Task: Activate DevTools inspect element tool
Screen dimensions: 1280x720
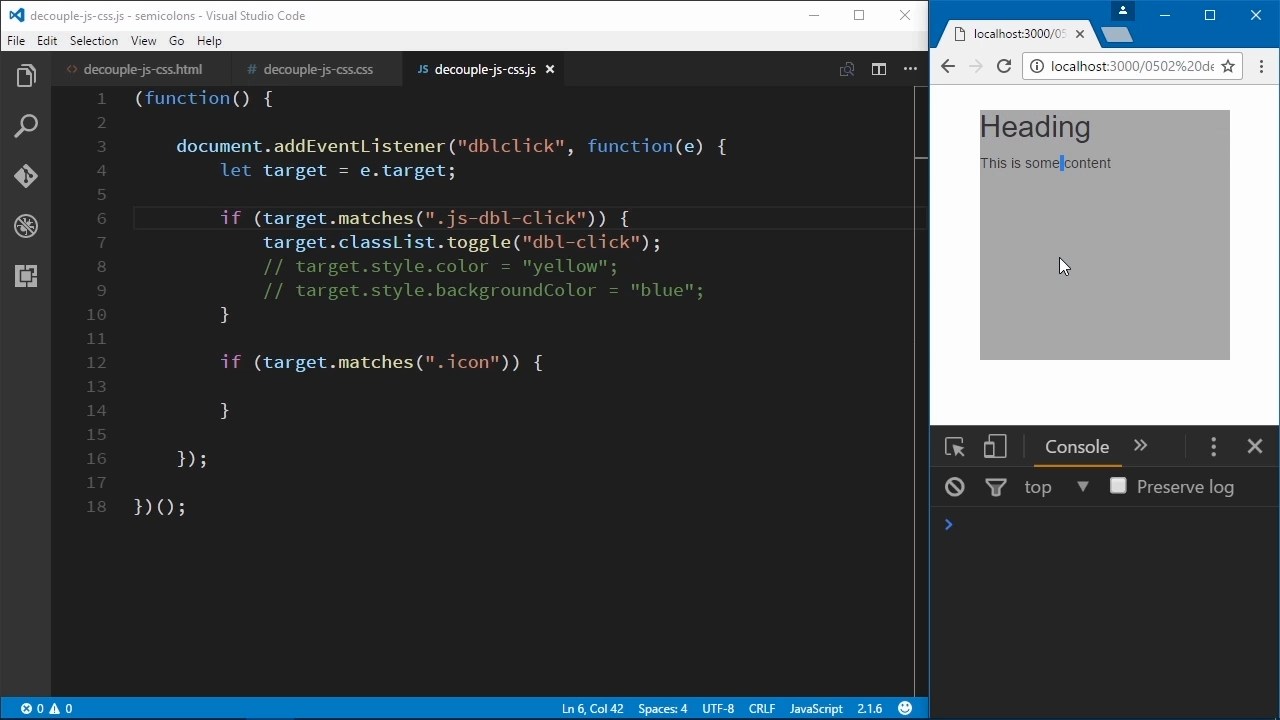Action: pos(954,447)
